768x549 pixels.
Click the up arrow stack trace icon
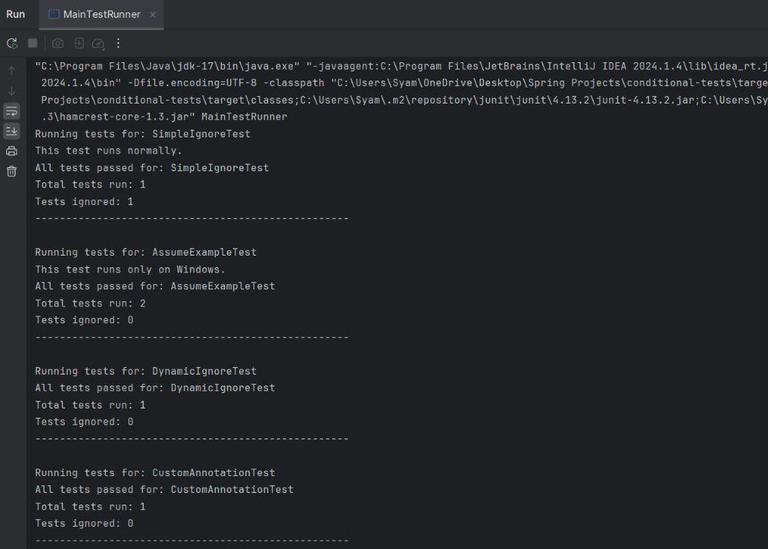pos(12,71)
